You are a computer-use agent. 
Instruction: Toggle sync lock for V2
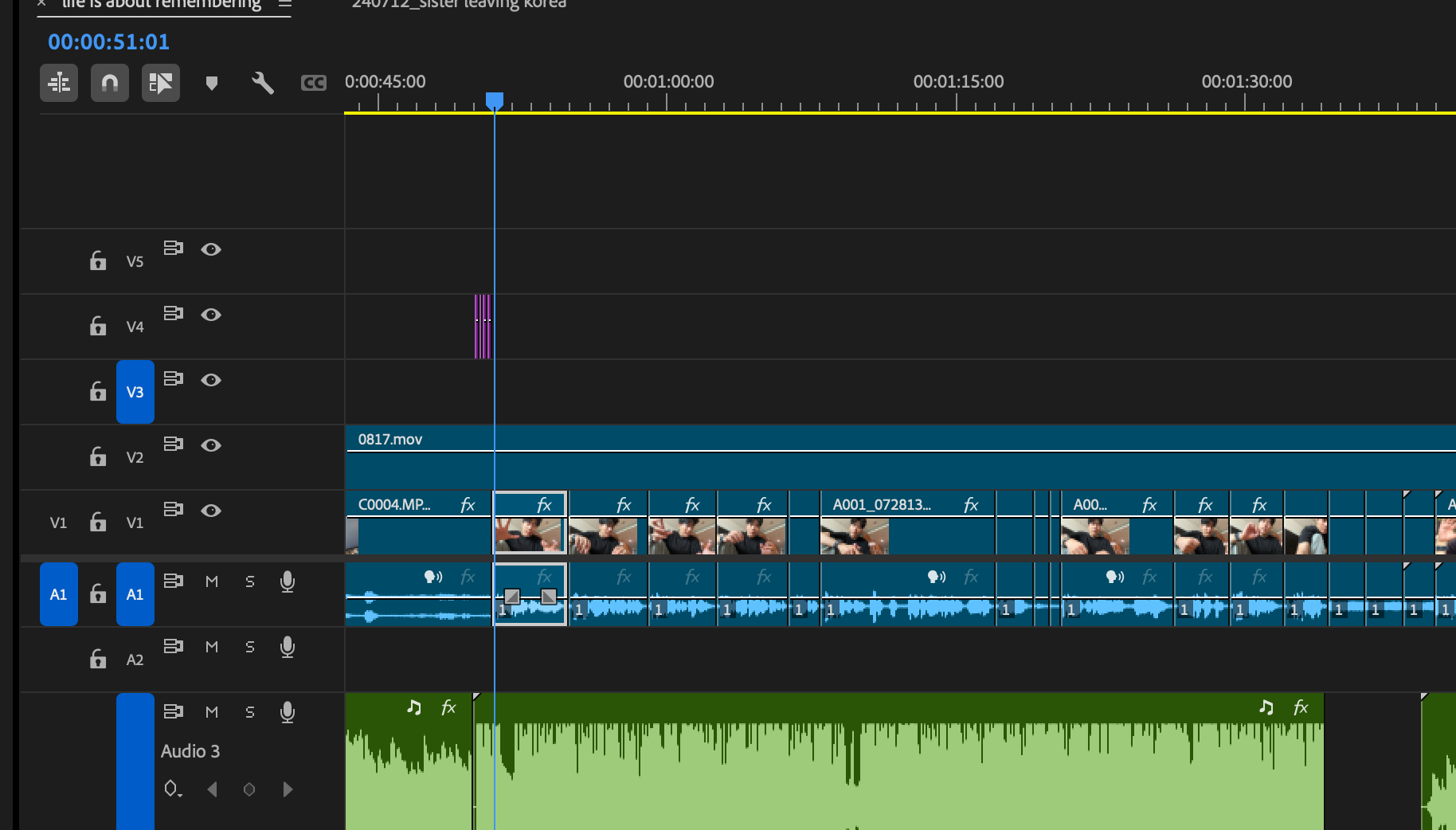(174, 444)
